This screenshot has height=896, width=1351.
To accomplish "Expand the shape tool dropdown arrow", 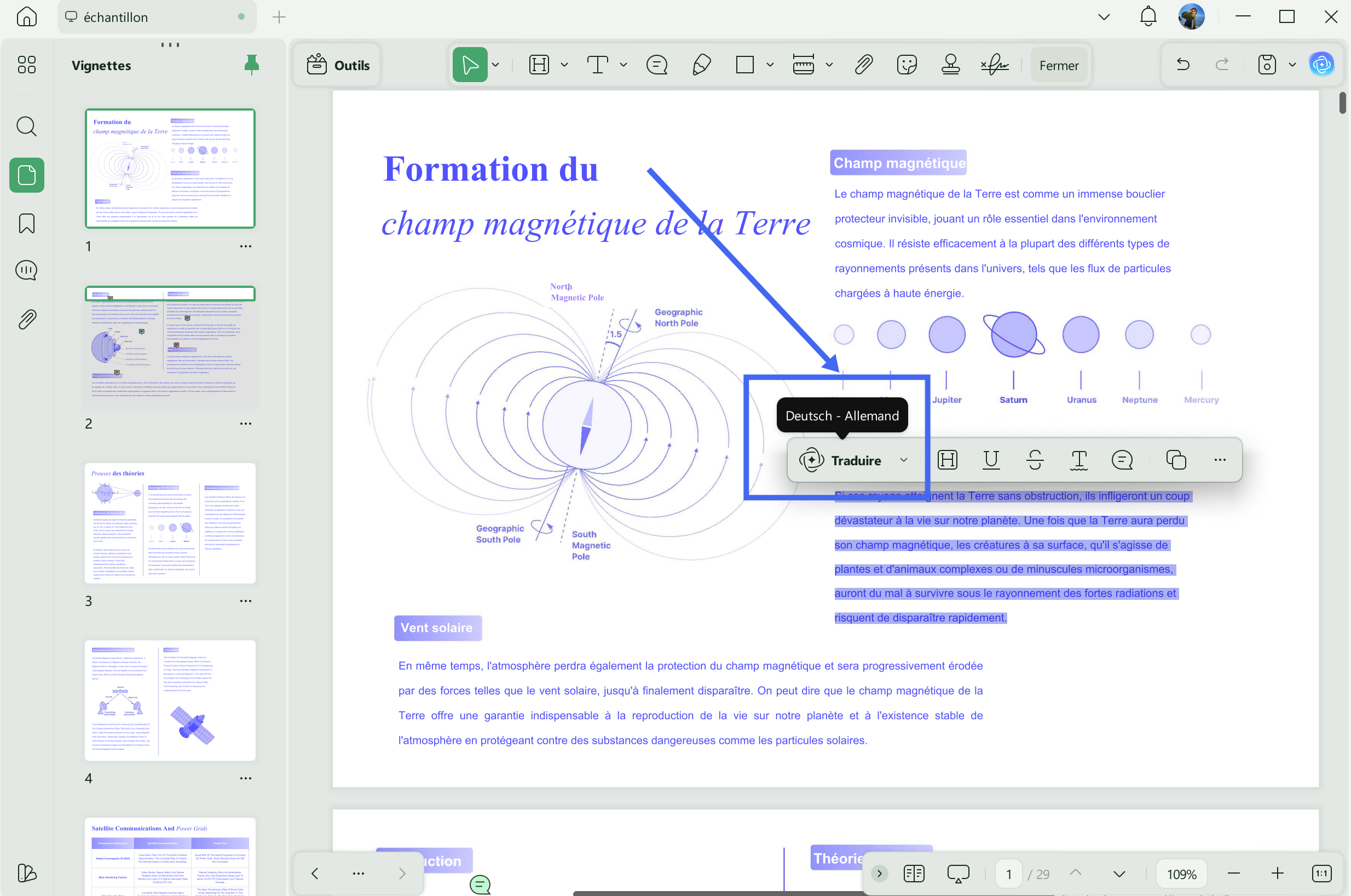I will pos(770,65).
